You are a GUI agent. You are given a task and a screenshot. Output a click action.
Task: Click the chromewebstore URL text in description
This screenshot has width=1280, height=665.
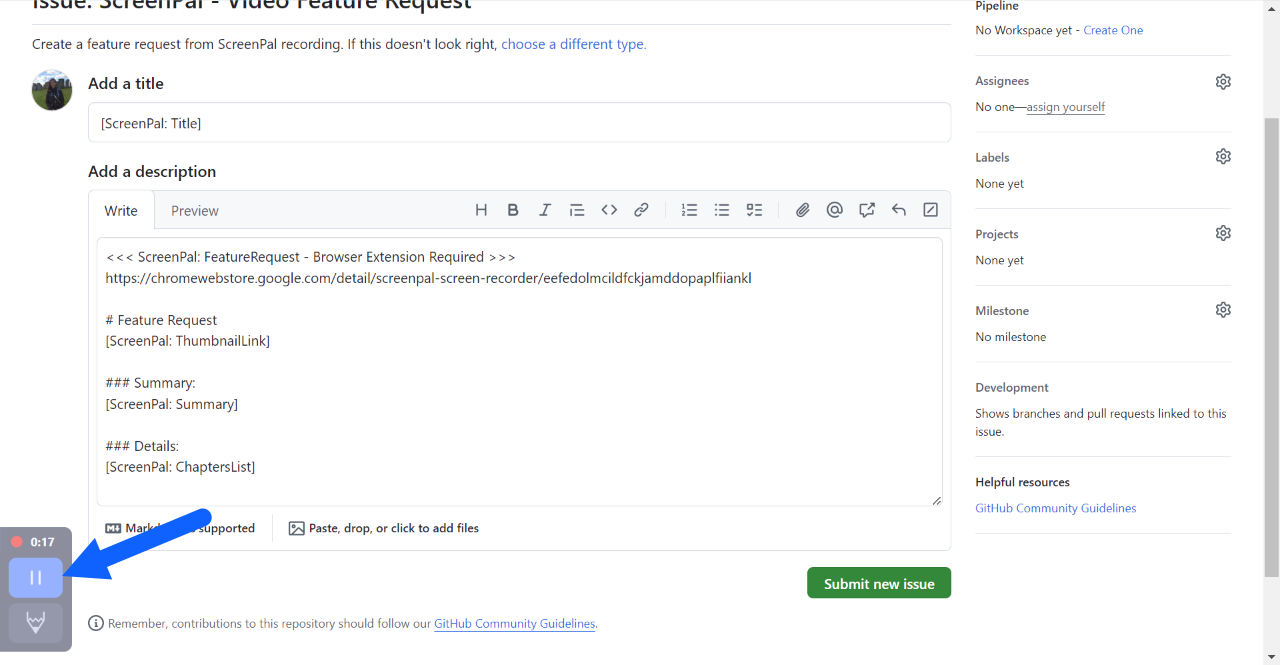pos(428,278)
